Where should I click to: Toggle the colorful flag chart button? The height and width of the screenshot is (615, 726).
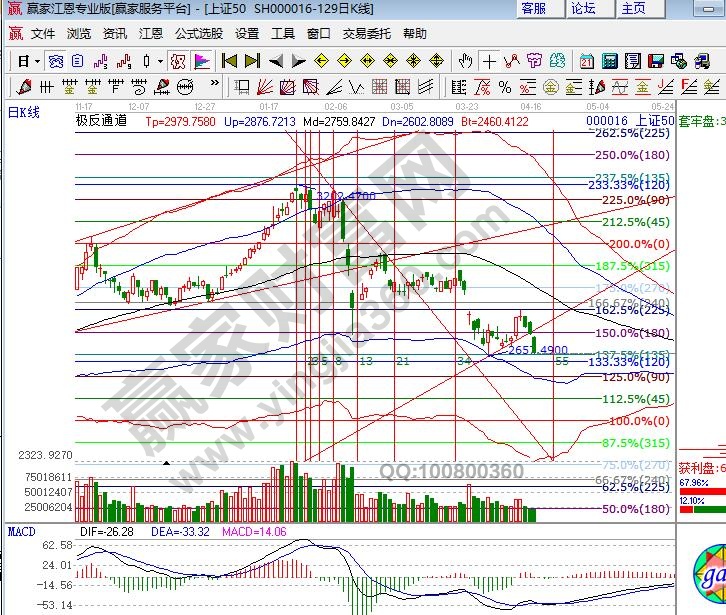(204, 61)
